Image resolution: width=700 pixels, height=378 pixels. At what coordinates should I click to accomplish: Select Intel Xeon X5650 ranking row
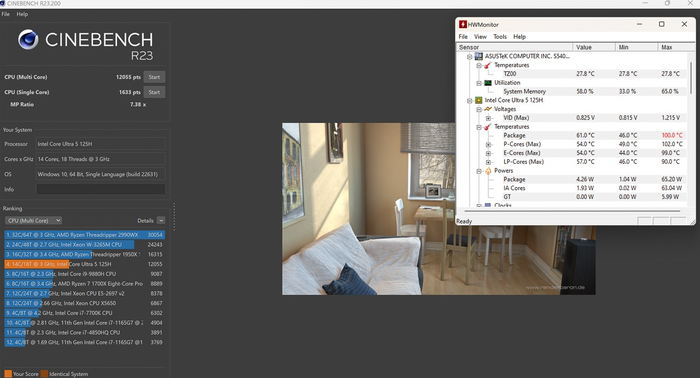point(84,303)
